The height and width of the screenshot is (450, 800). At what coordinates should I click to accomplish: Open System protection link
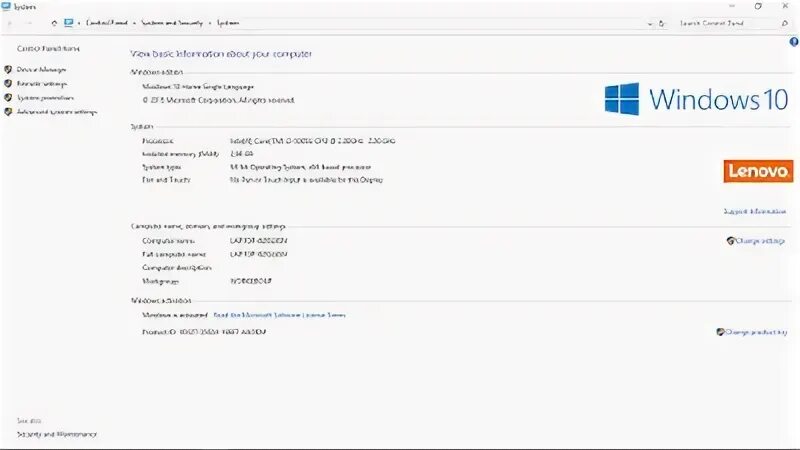[x=45, y=97]
